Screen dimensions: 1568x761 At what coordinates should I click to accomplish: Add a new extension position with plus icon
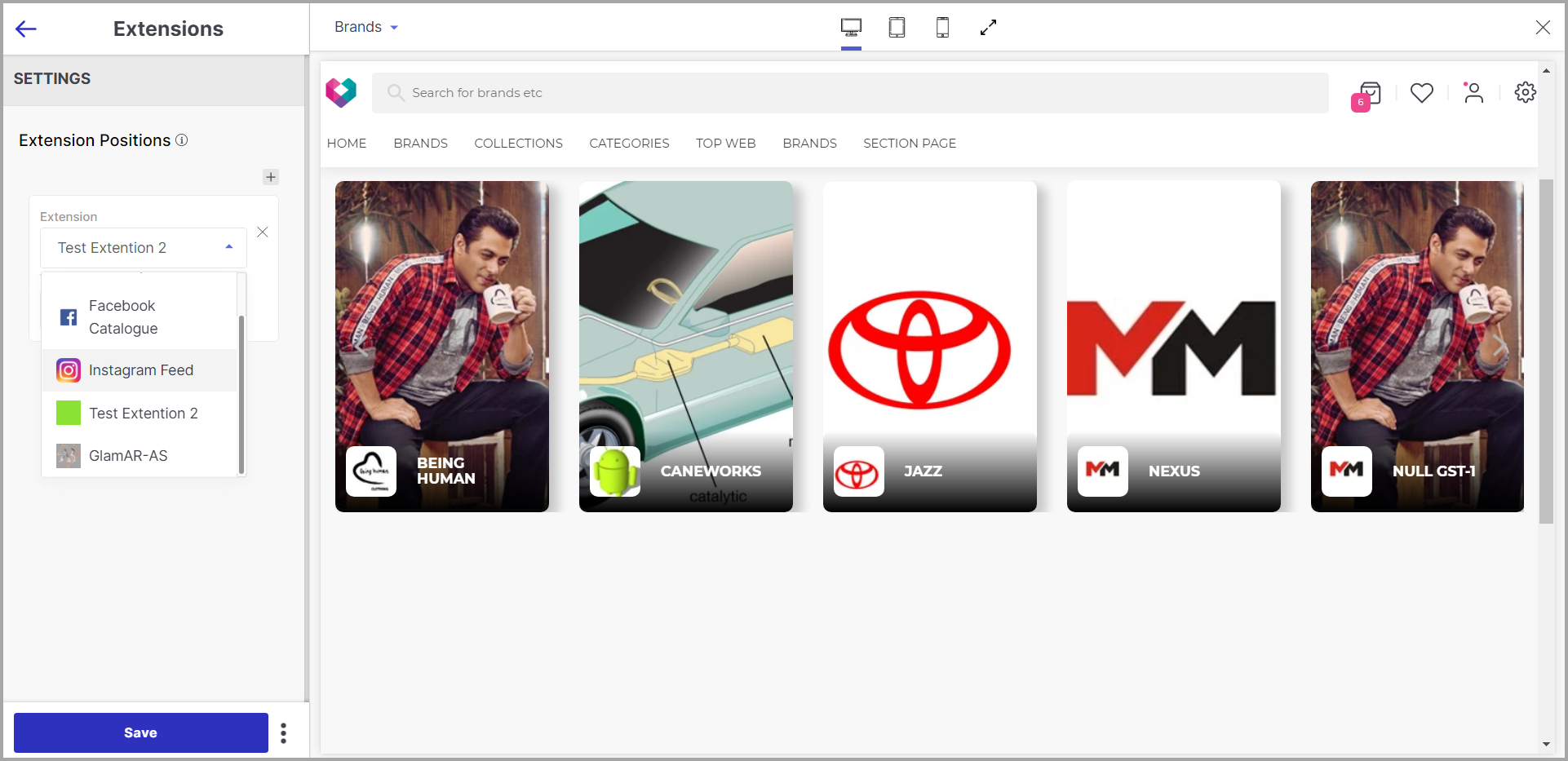point(271,177)
